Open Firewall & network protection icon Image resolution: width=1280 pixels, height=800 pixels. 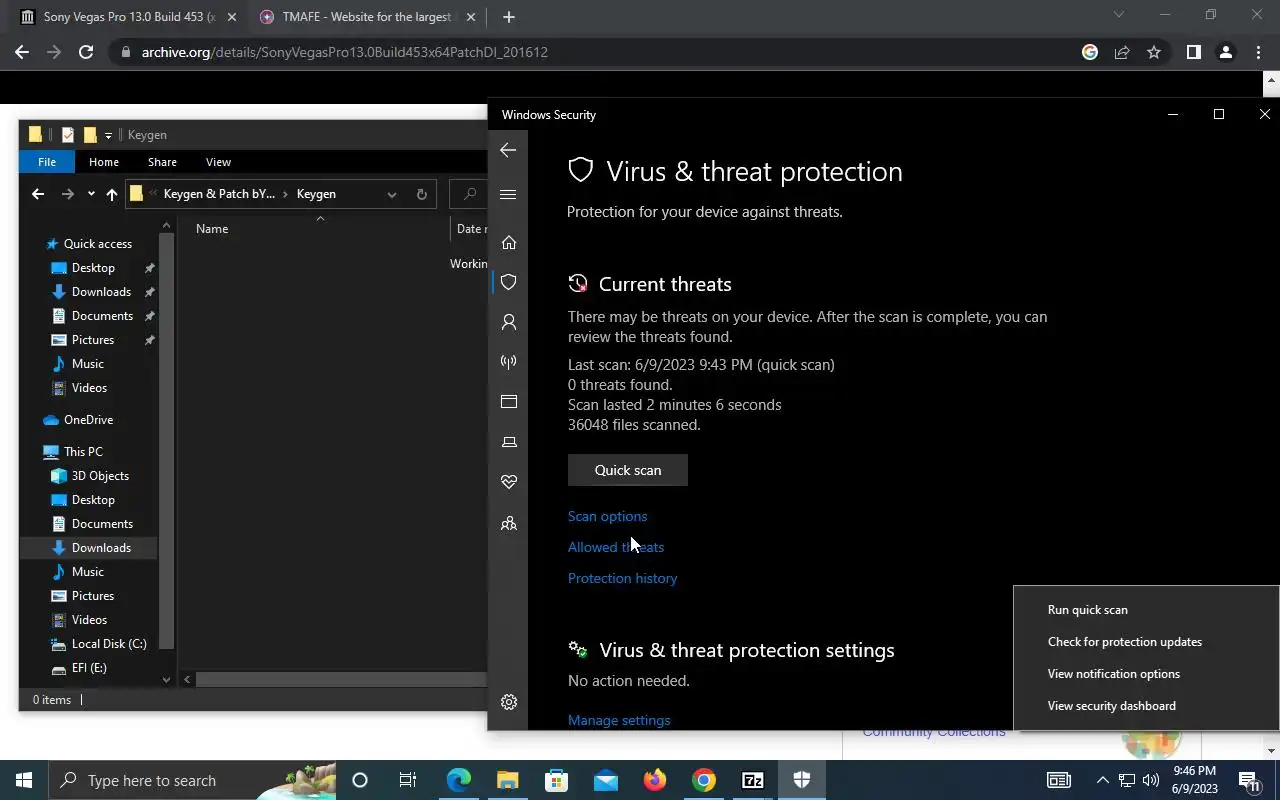click(x=509, y=362)
